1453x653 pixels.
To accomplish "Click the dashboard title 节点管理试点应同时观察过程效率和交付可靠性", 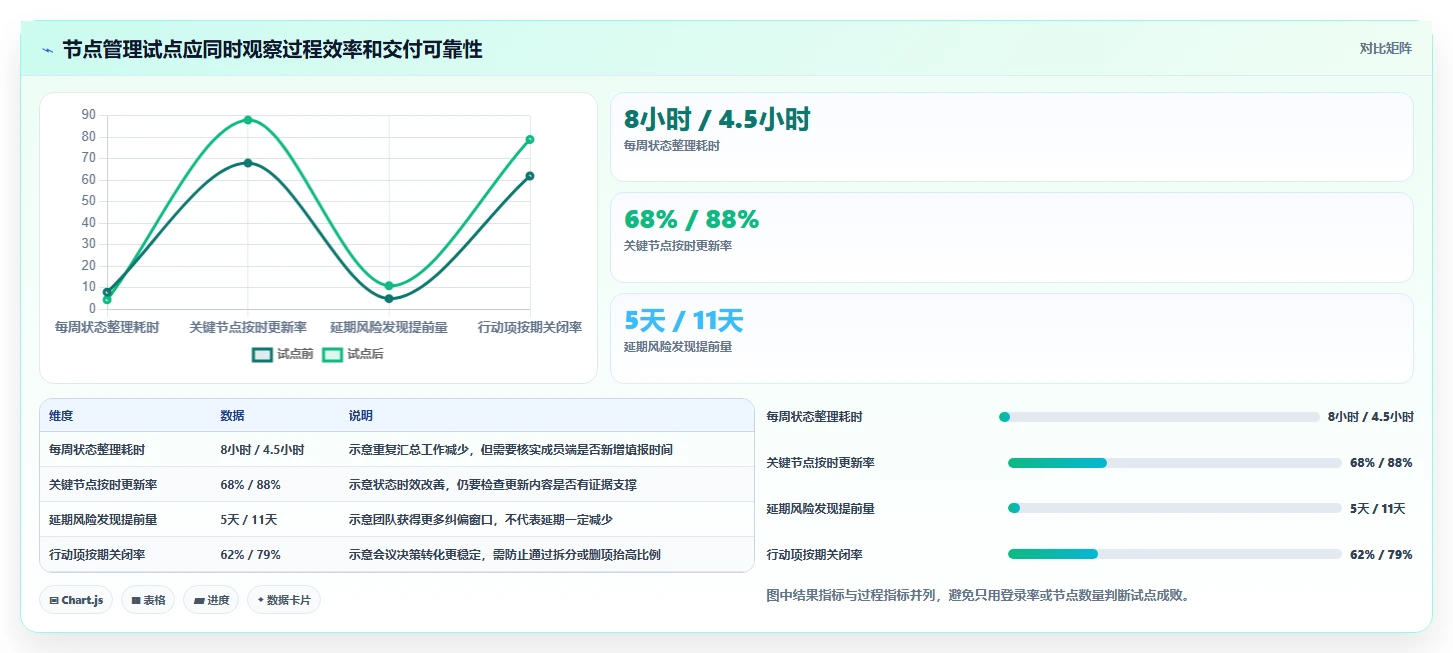I will pyautogui.click(x=272, y=49).
